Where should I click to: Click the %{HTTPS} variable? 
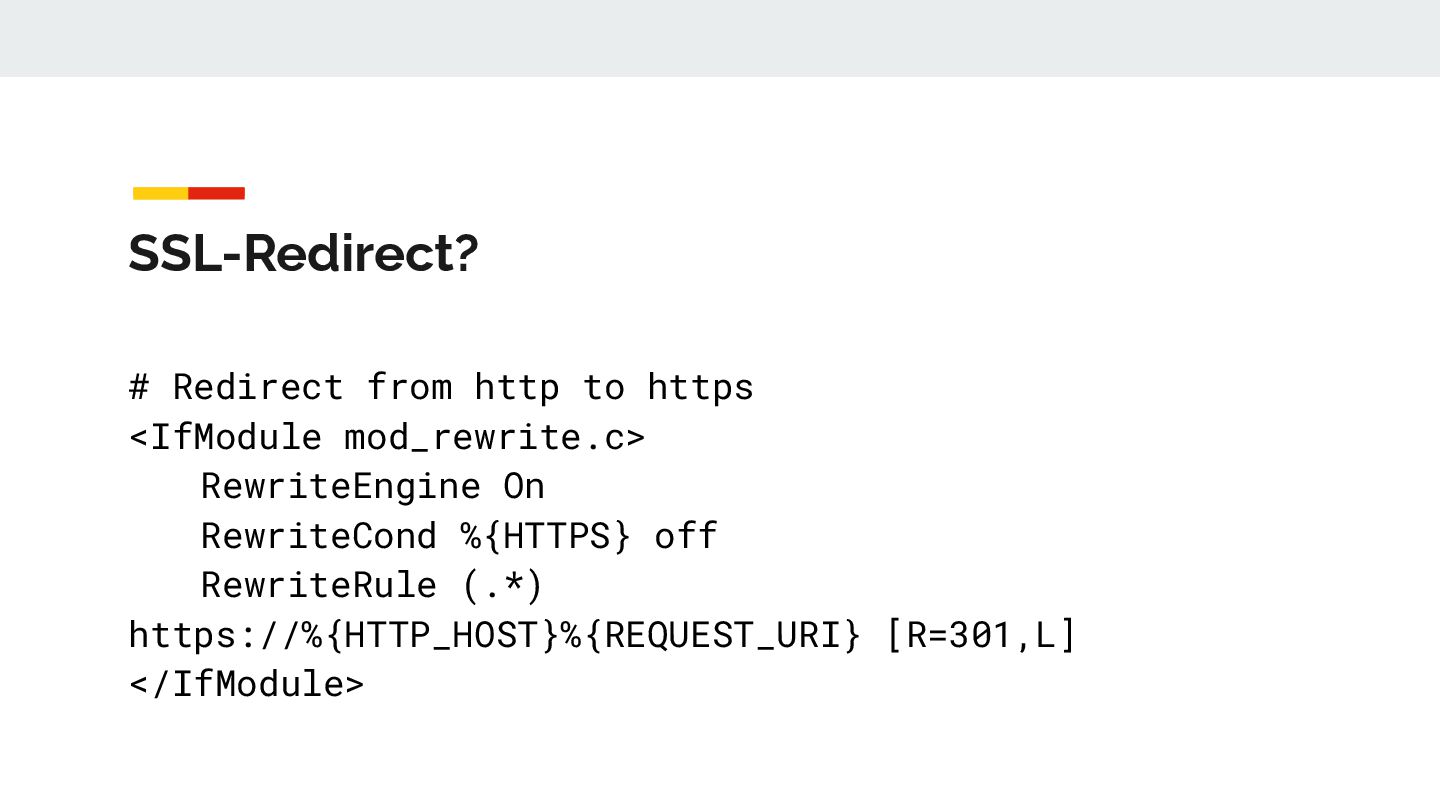click(546, 536)
